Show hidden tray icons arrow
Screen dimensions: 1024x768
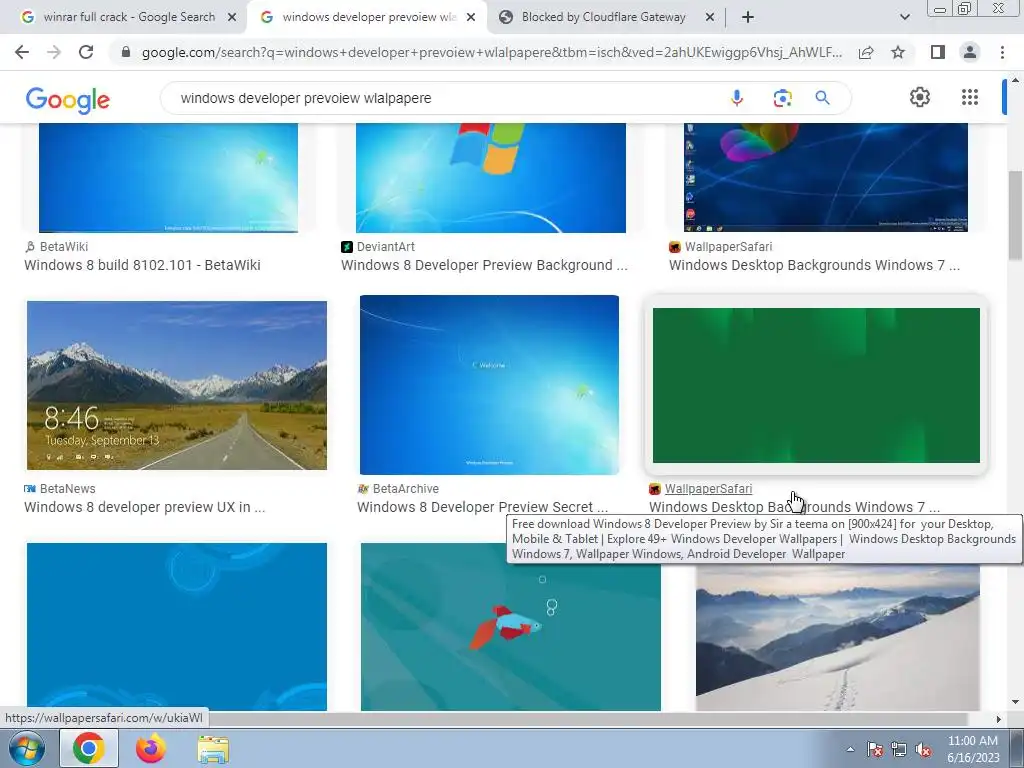850,749
